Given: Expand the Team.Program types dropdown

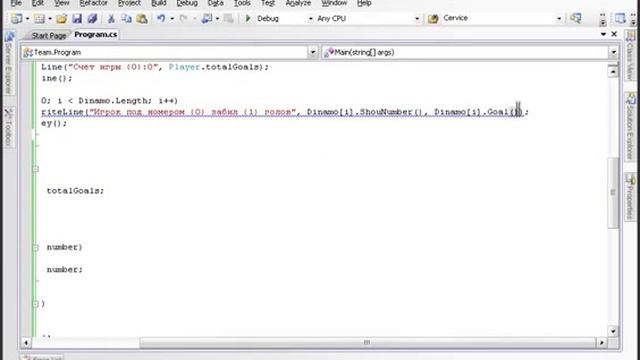Looking at the screenshot, I should point(313,52).
